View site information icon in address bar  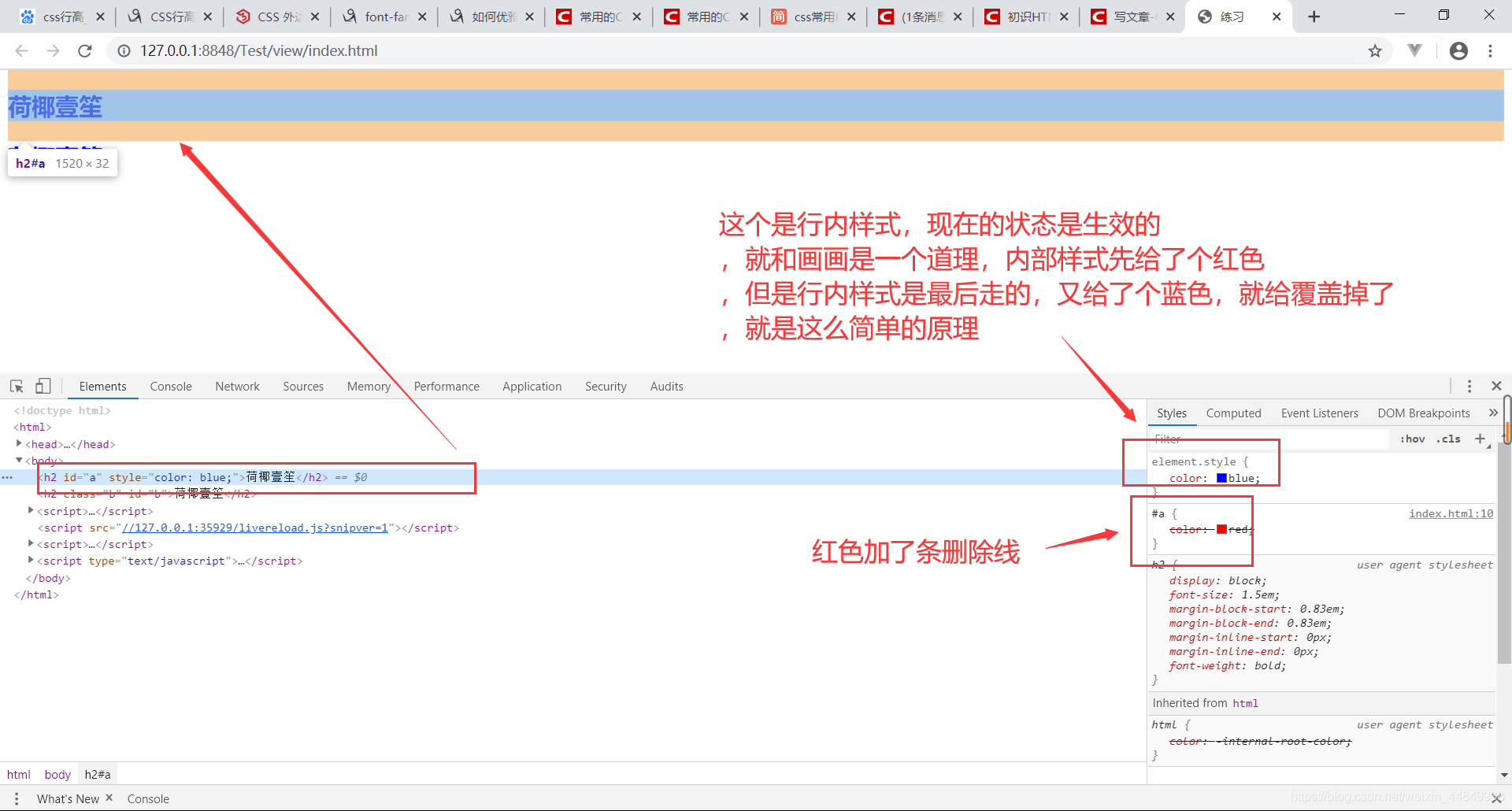(124, 50)
